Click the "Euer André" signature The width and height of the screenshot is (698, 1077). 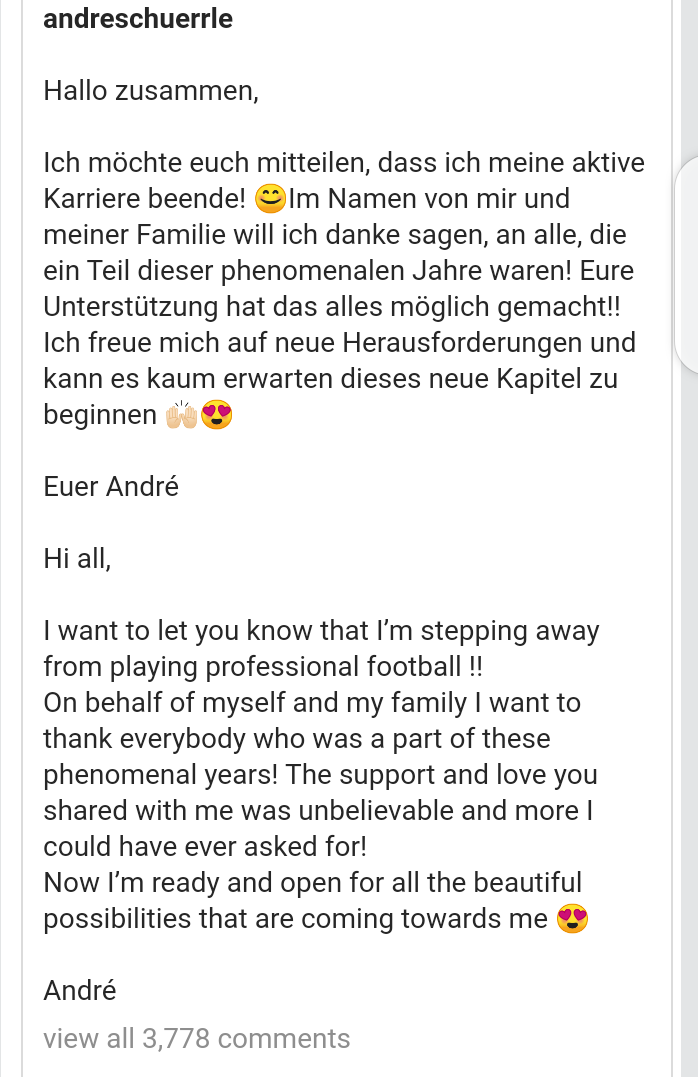[x=111, y=486]
